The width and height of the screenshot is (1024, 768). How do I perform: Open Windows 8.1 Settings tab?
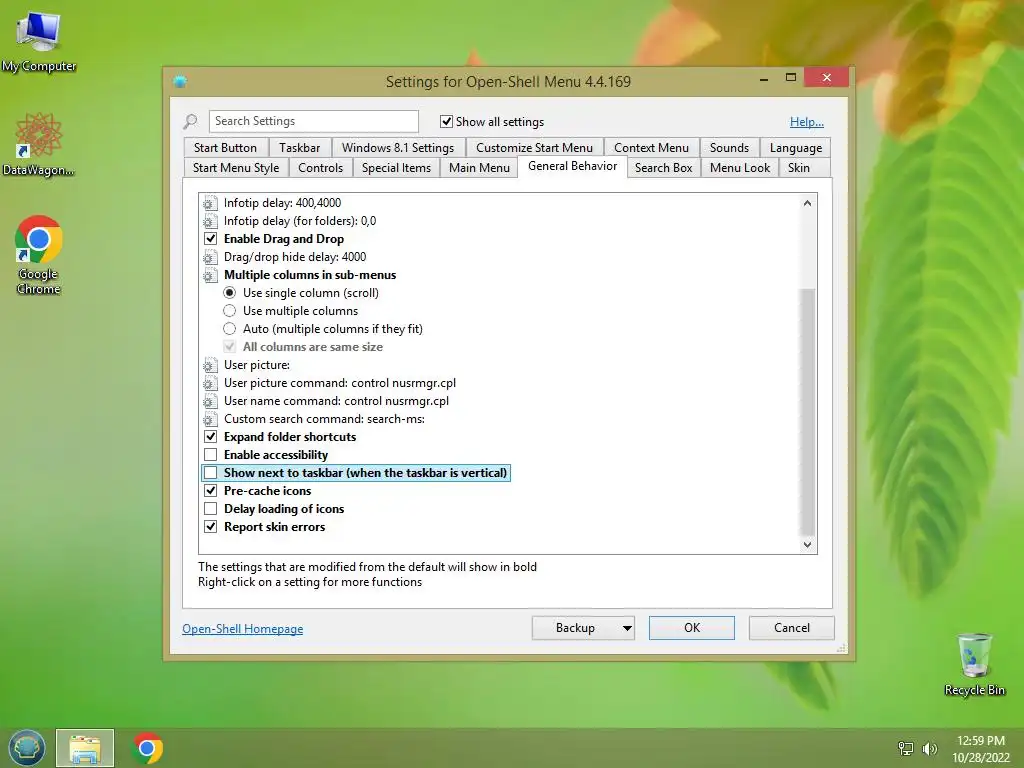398,148
